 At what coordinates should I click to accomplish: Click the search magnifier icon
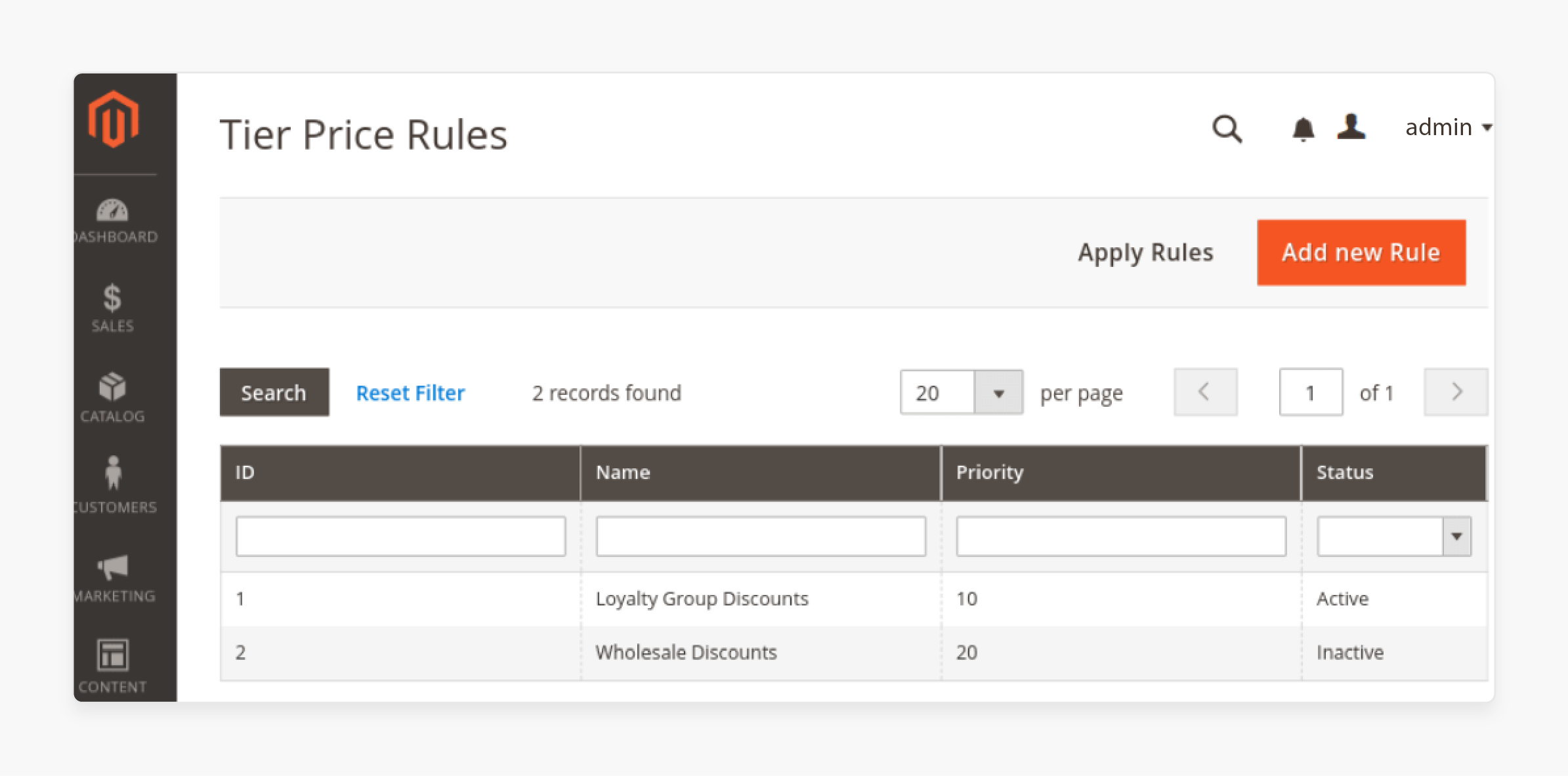[x=1227, y=129]
